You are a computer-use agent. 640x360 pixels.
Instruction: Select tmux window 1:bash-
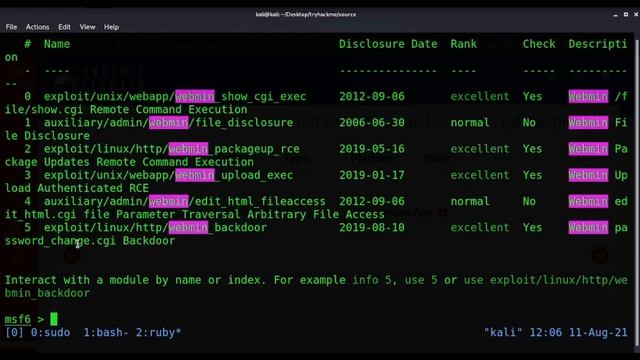[106, 332]
